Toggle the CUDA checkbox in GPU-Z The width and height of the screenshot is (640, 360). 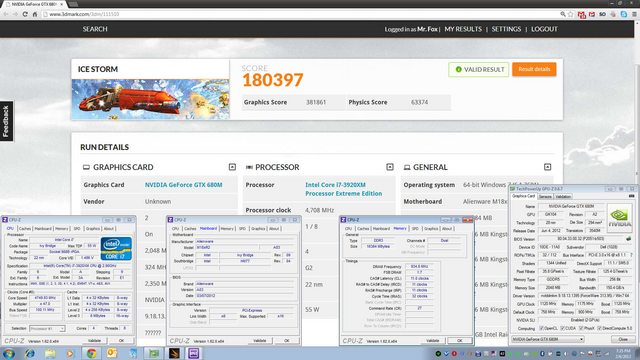tap(562, 328)
